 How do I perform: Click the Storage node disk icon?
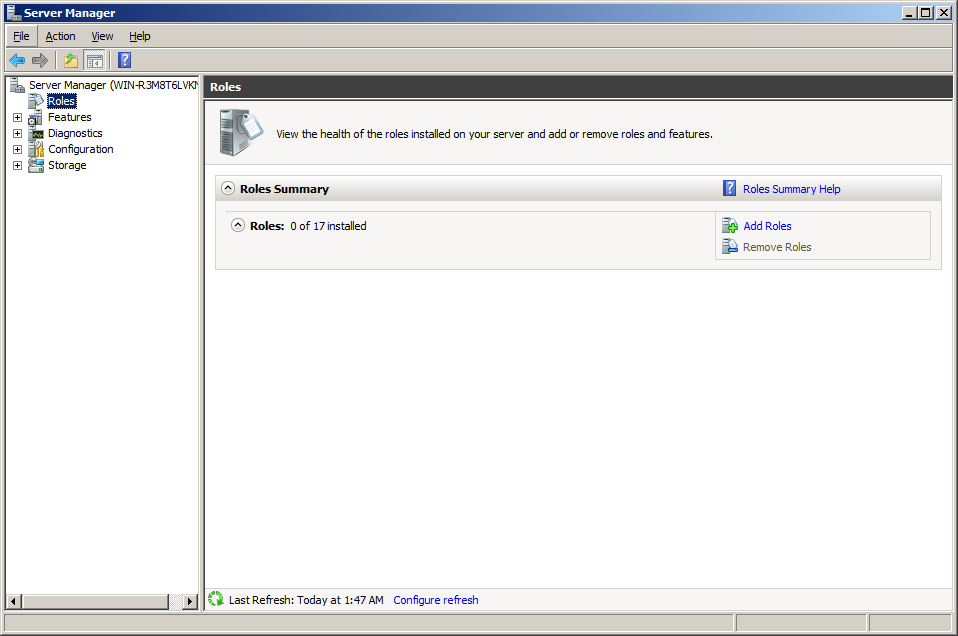click(x=36, y=165)
